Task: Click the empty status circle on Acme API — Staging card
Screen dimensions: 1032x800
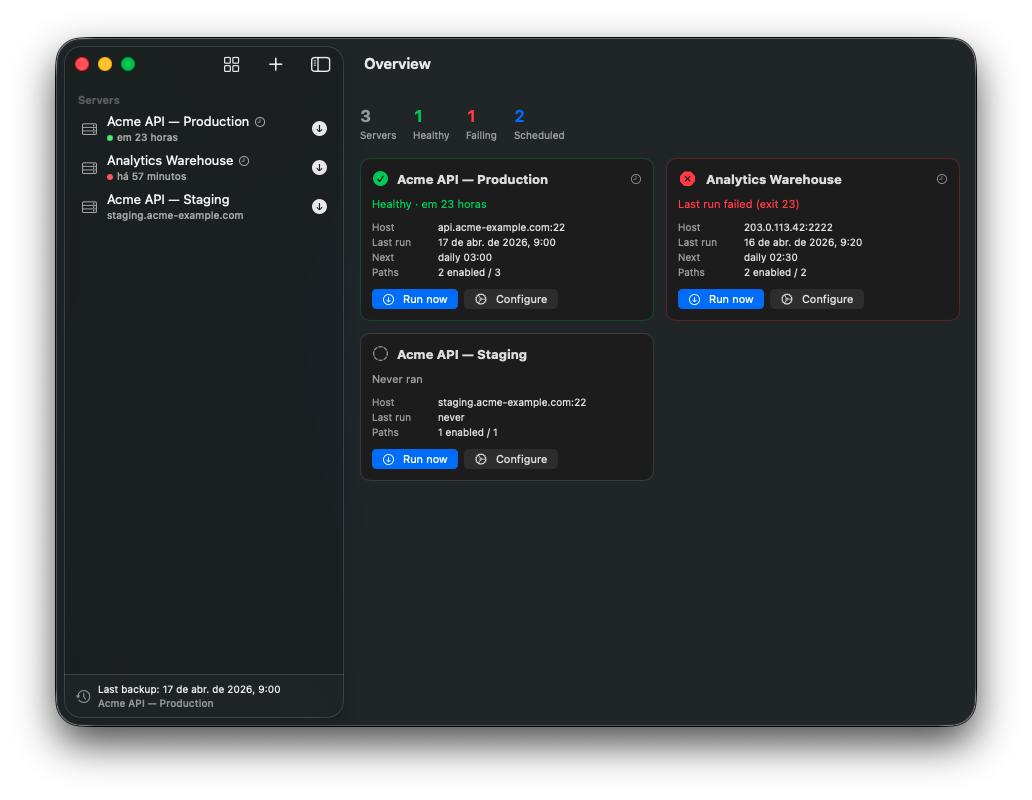Action: 380,354
